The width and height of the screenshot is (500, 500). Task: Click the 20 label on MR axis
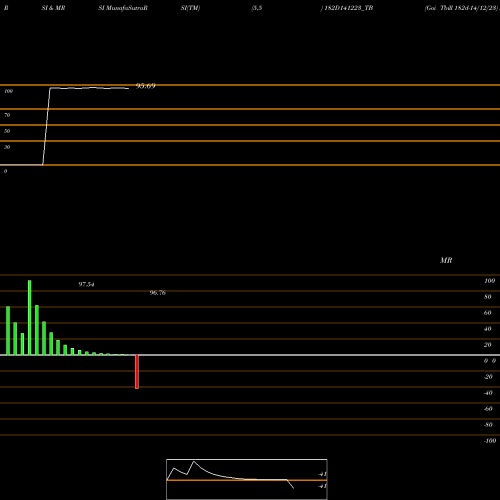488,345
